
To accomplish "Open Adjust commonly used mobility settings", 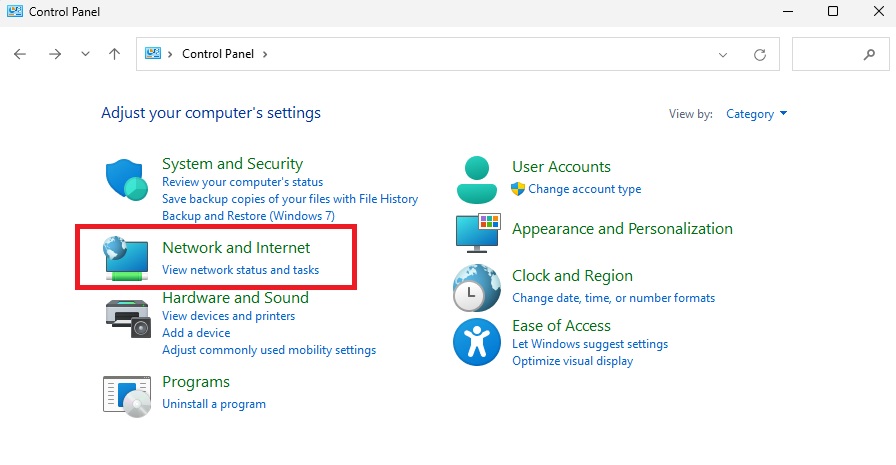I will [x=269, y=350].
